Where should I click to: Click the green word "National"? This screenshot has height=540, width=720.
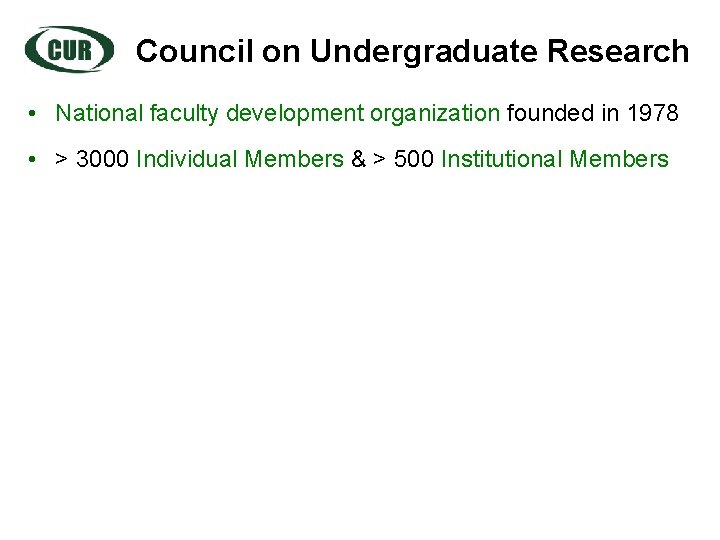96,113
